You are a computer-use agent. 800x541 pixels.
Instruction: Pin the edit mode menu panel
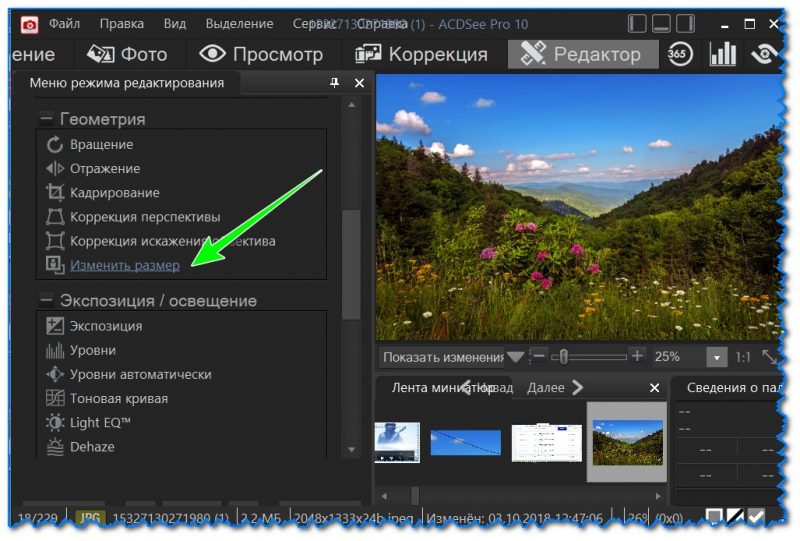click(x=334, y=84)
